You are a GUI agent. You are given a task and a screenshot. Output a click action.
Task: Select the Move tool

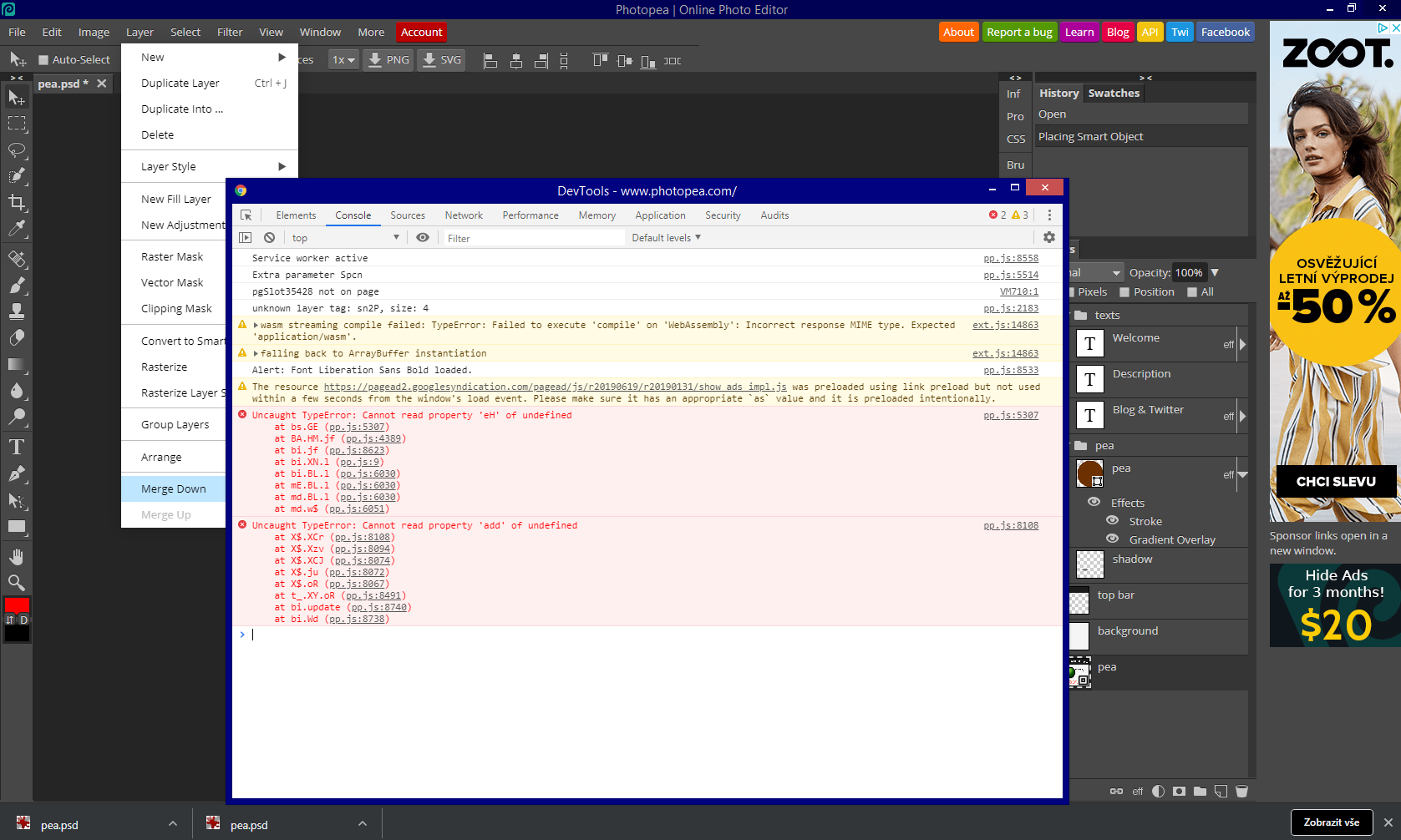point(17,96)
